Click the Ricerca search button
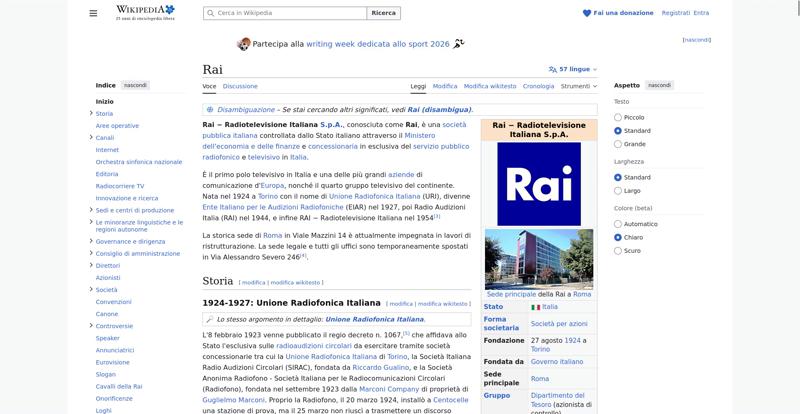 click(383, 13)
